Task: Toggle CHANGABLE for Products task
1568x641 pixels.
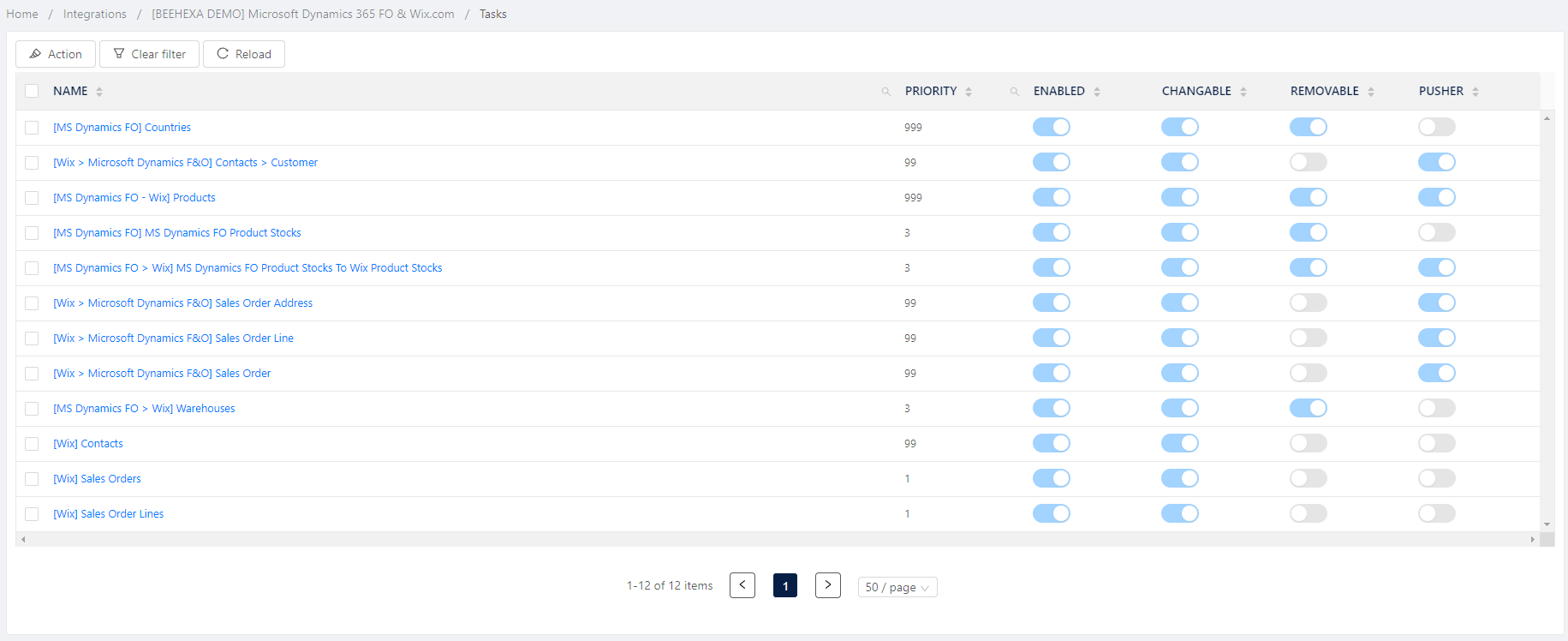Action: click(1180, 197)
